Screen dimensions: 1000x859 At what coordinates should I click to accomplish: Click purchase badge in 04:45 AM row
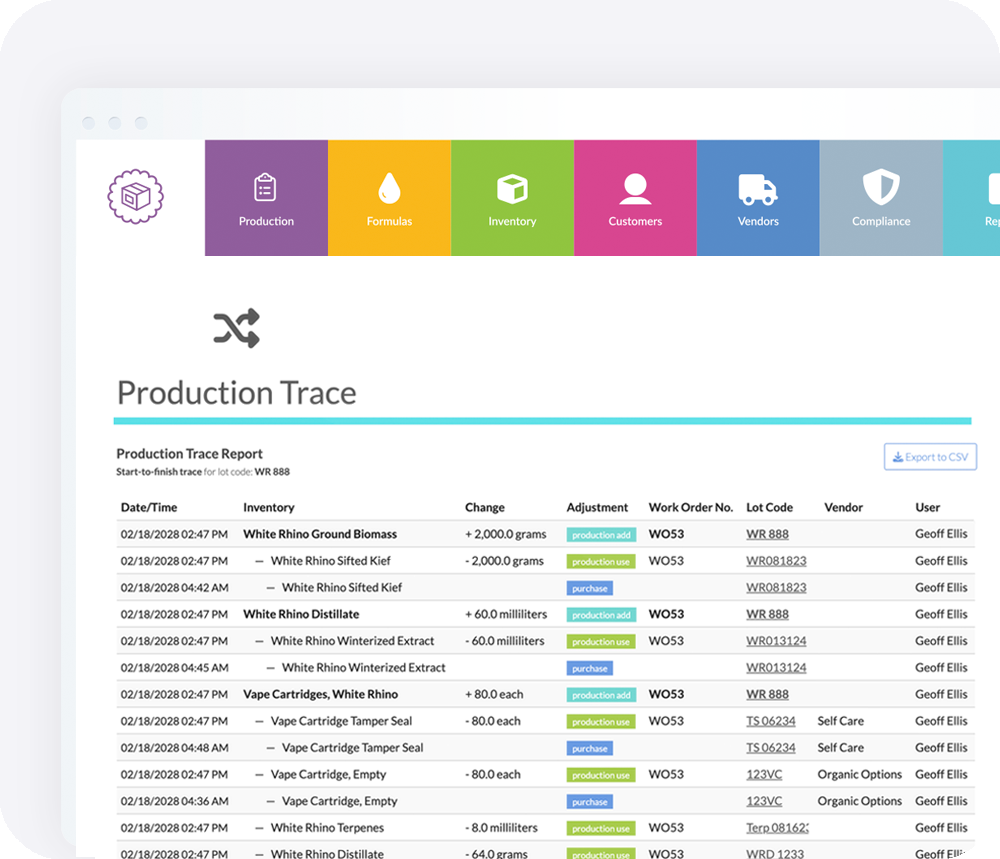[589, 668]
